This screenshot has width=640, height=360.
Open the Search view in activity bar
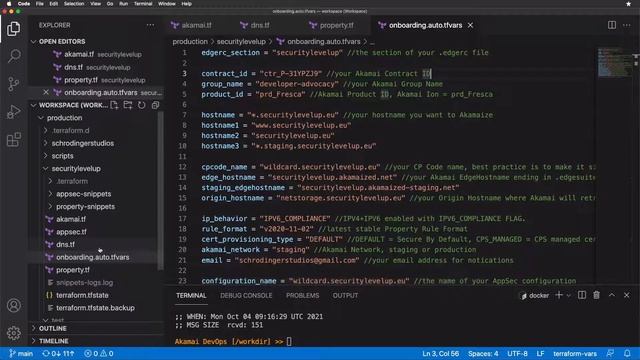13,56
